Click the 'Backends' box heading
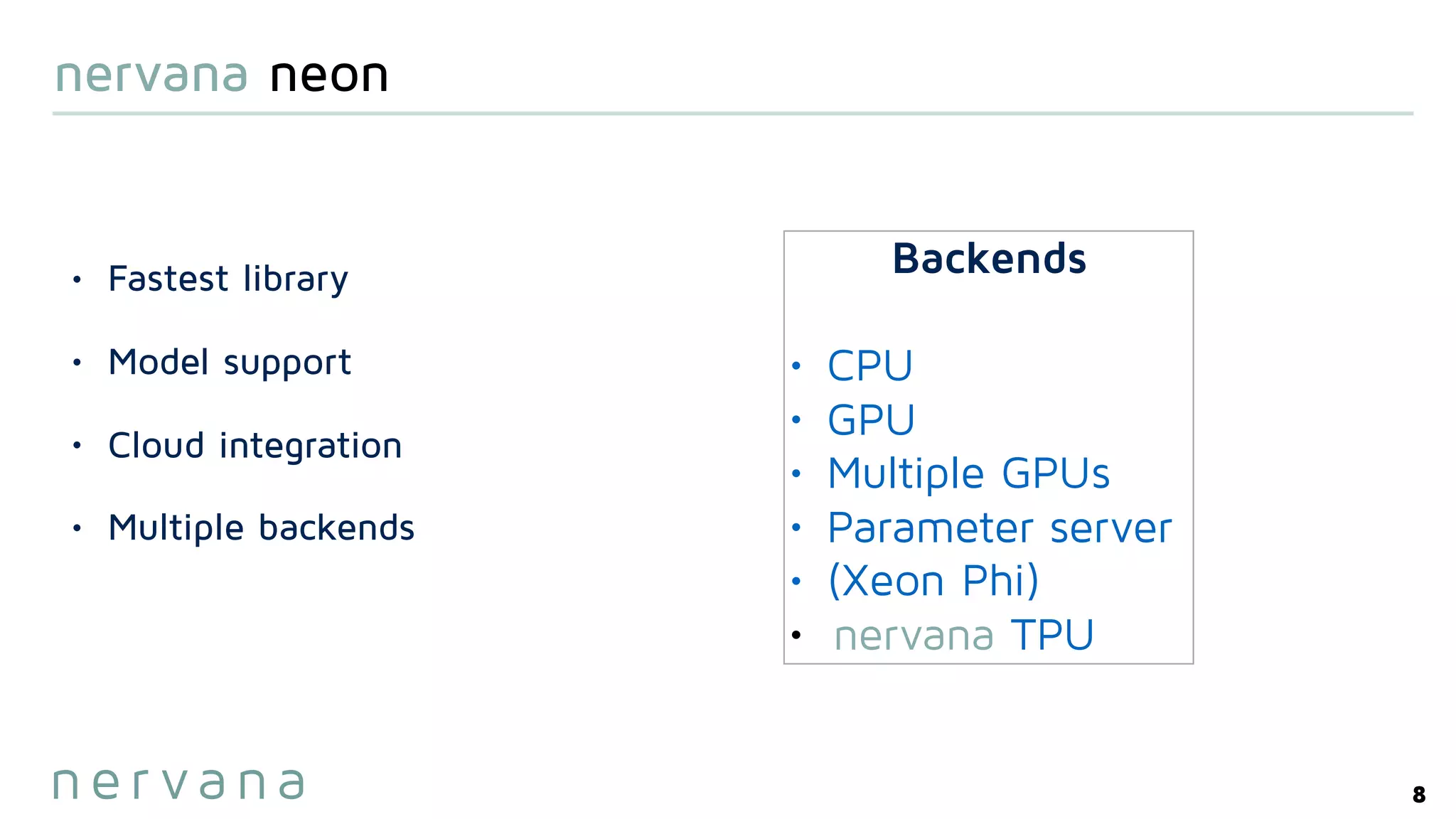This screenshot has width=1456, height=819. (x=989, y=259)
